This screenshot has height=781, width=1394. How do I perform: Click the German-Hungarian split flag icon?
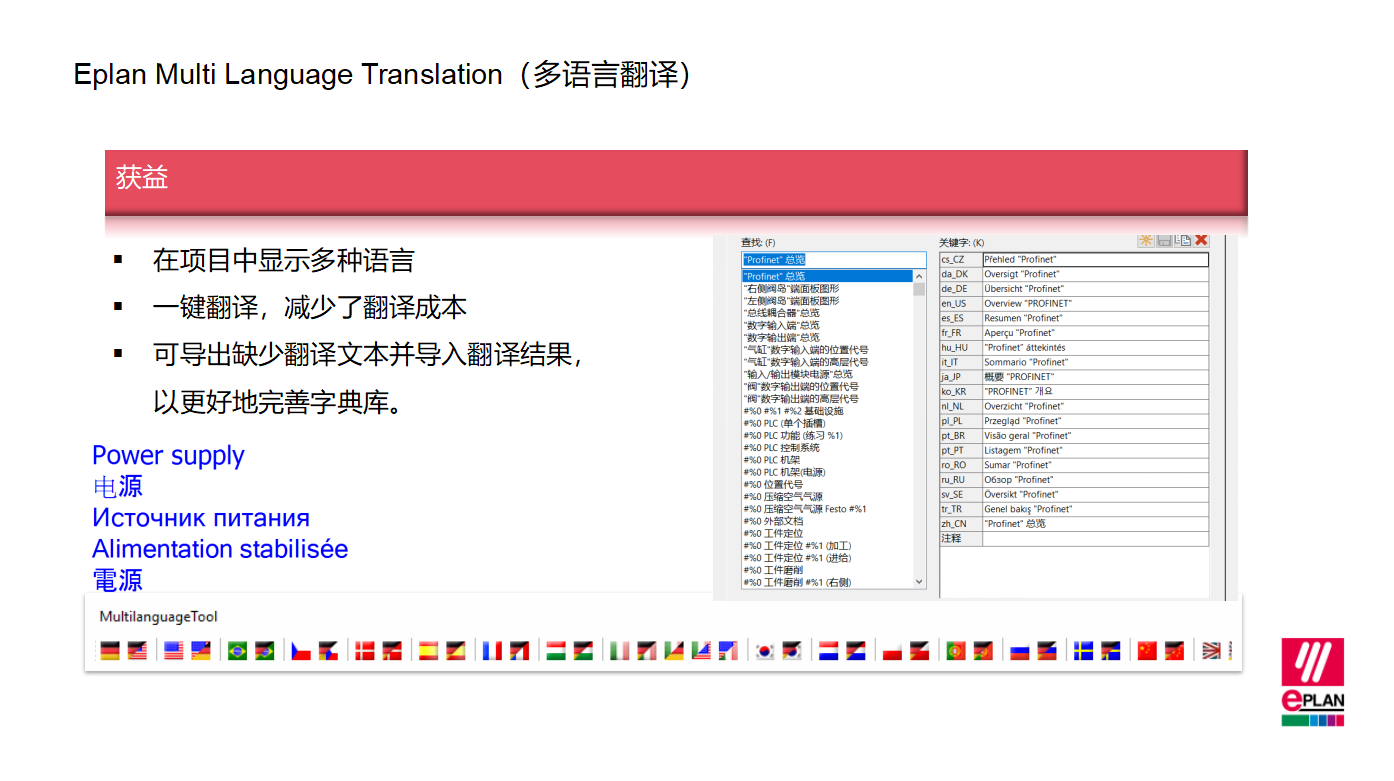point(583,651)
